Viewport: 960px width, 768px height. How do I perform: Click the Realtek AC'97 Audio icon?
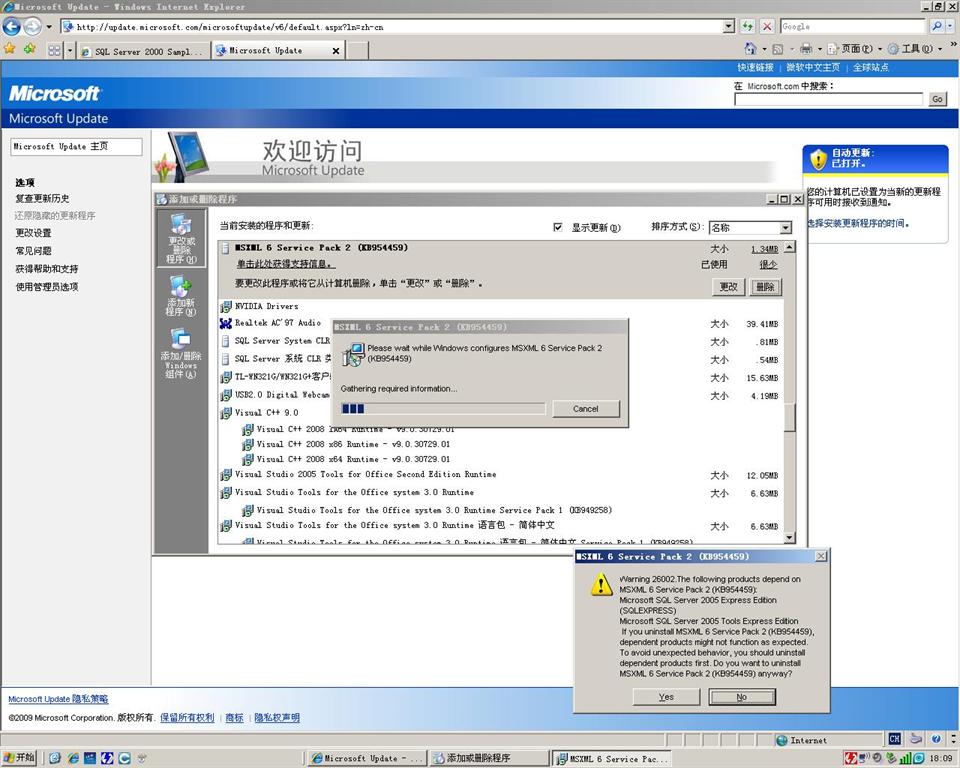pos(226,323)
